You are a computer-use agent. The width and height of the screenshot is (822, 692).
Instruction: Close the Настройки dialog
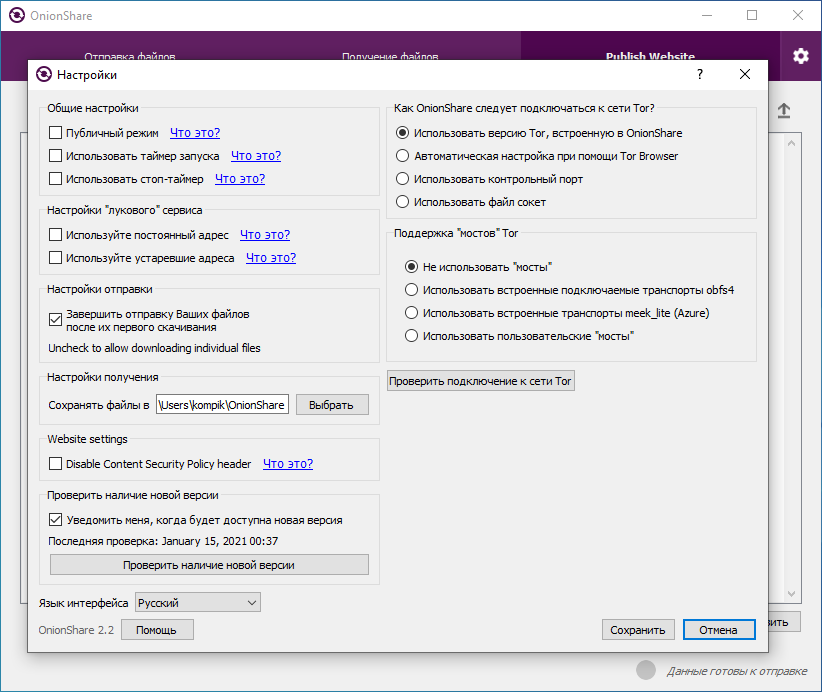click(x=745, y=74)
